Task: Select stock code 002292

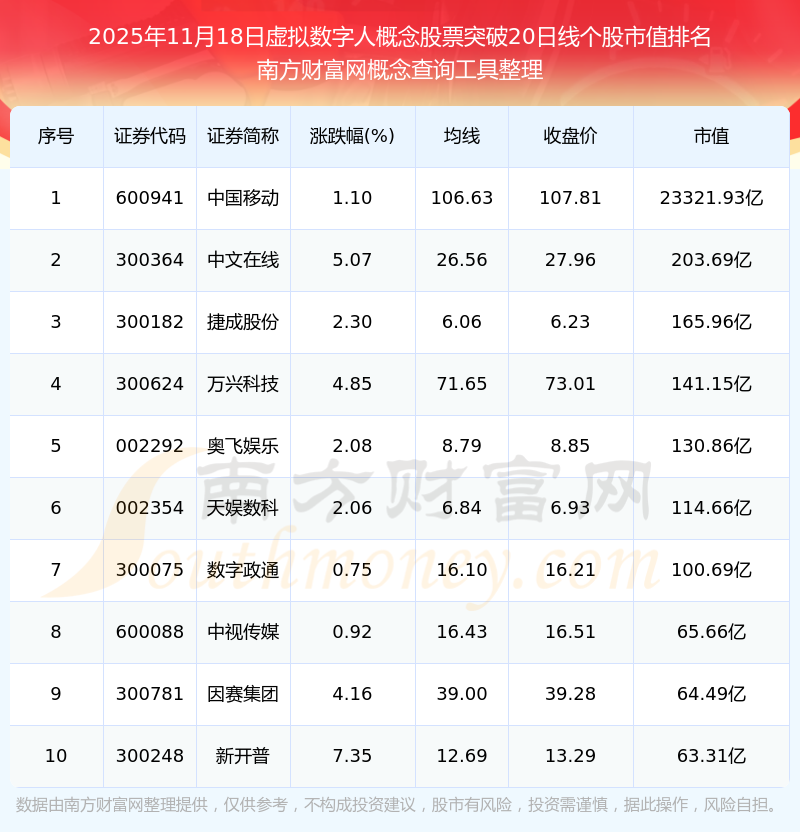Action: [x=150, y=446]
